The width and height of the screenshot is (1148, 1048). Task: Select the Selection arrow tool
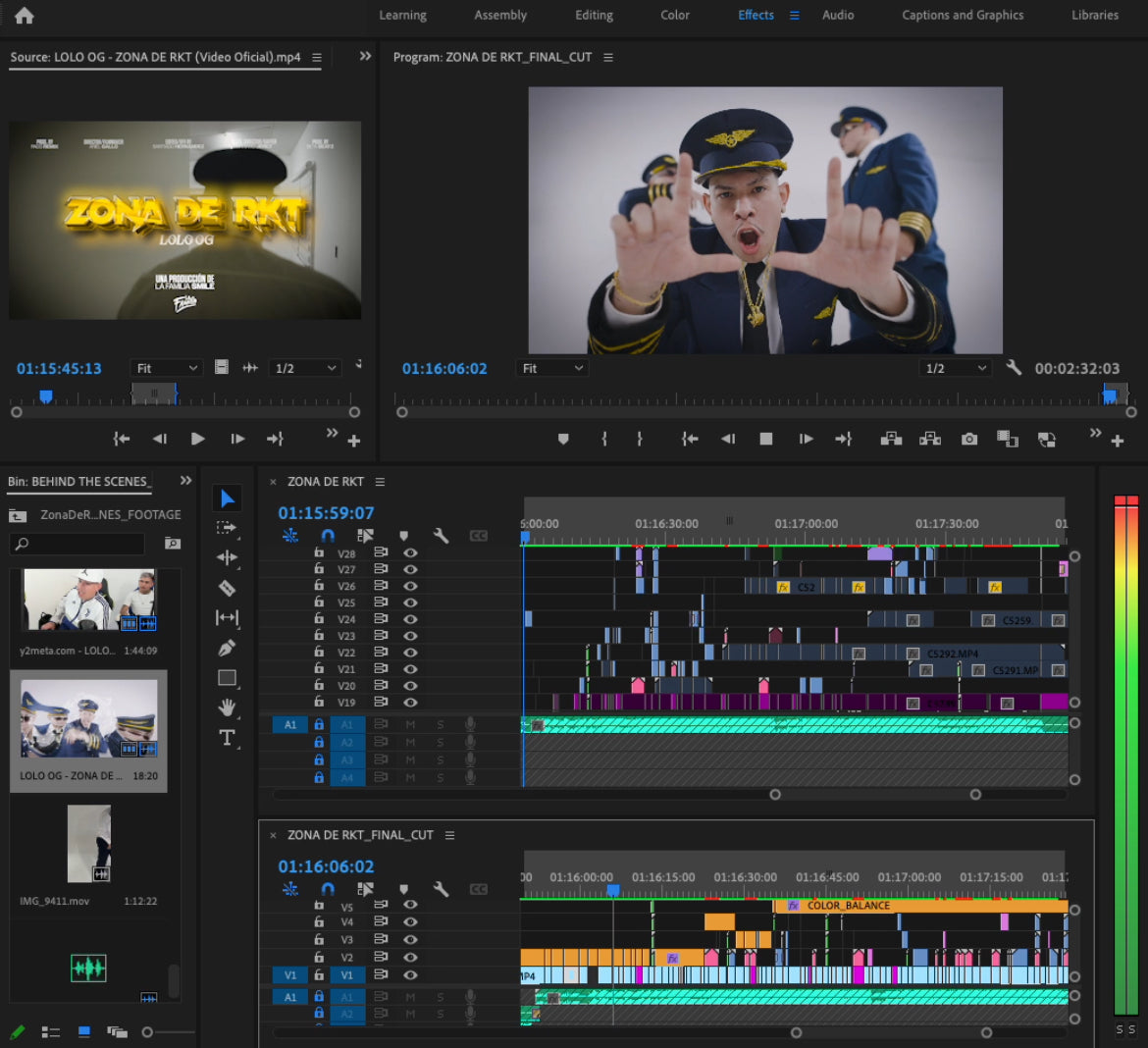(x=227, y=498)
